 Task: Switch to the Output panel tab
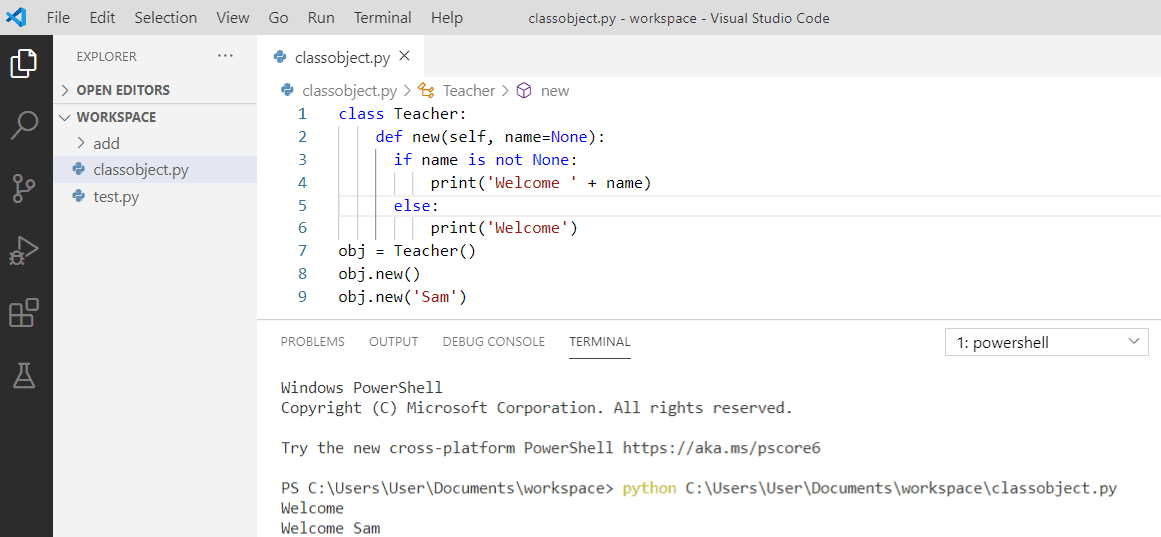tap(393, 341)
